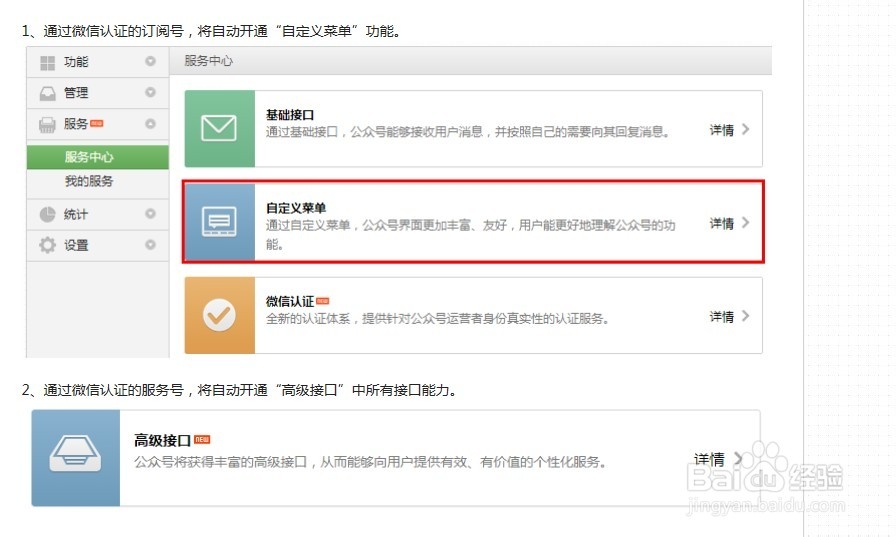Click the green envelope icon of 基础接口
The width and height of the screenshot is (896, 537).
pos(219,129)
